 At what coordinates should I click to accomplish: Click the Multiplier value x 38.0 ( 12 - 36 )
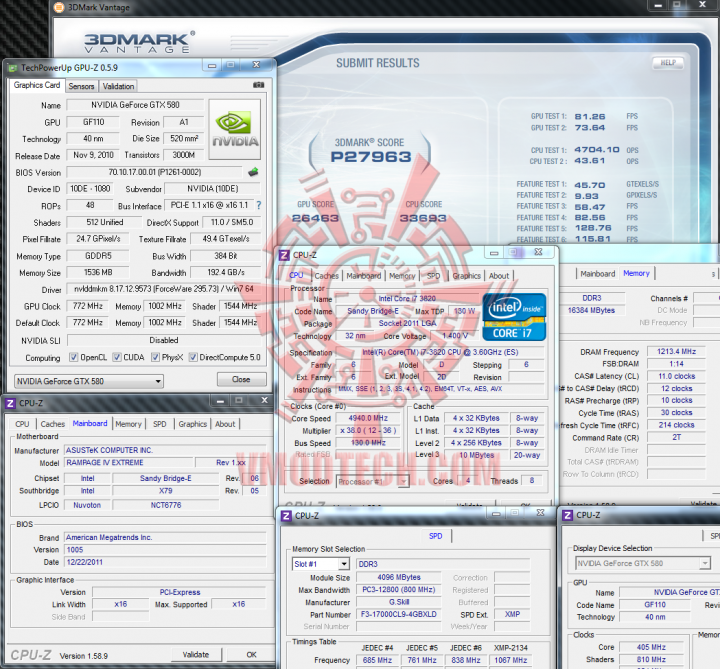(x=368, y=430)
